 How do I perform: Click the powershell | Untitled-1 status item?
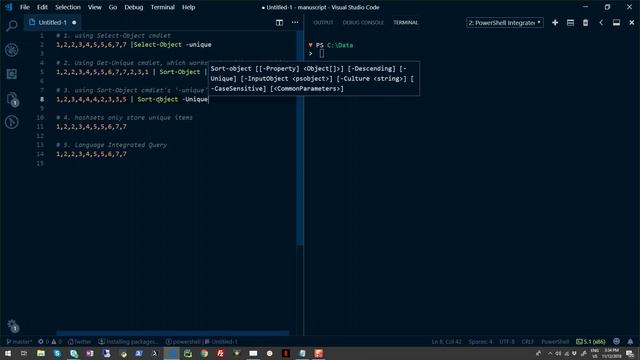(x=201, y=341)
